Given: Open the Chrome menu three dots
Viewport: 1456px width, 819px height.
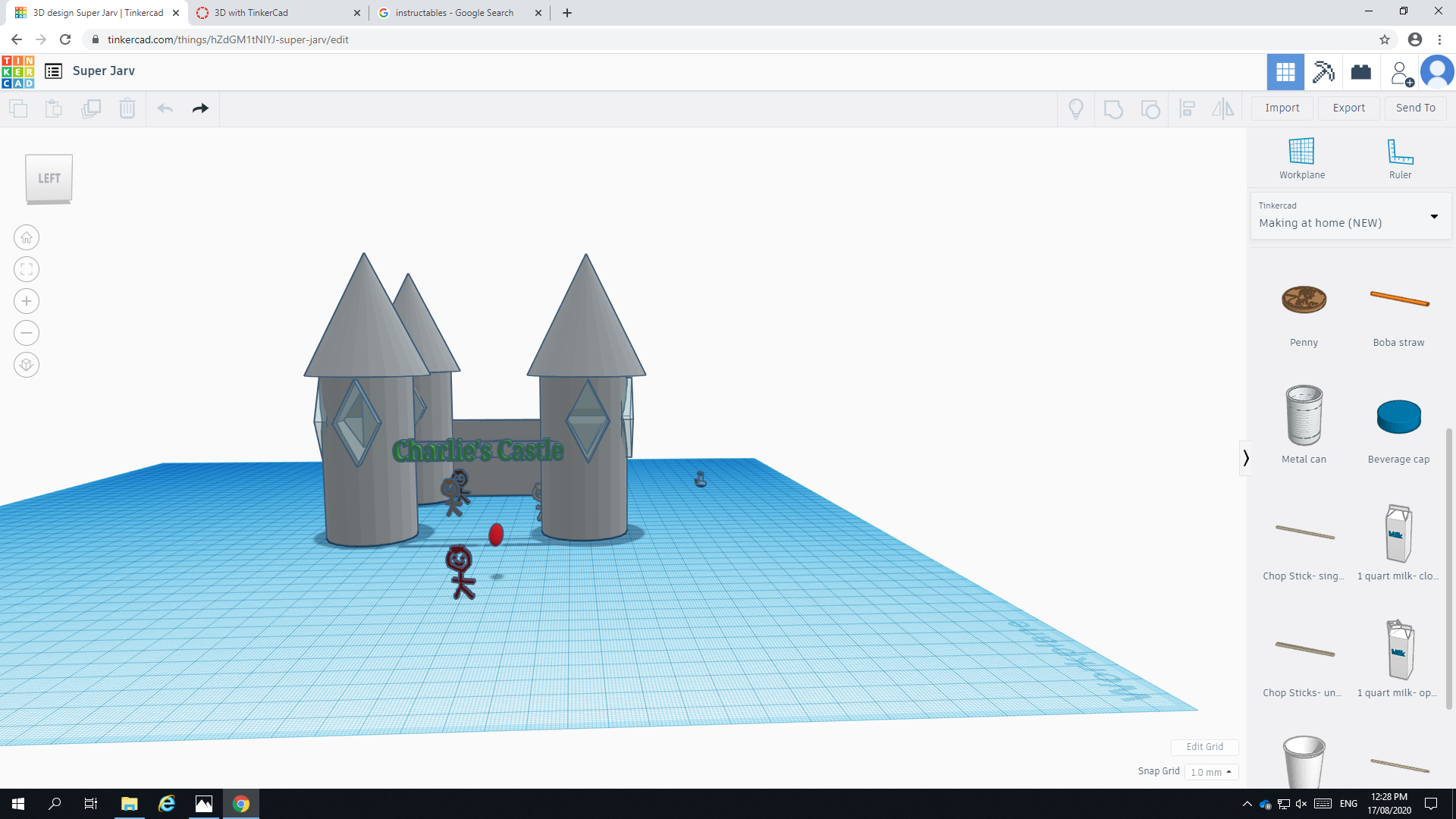Looking at the screenshot, I should [1439, 39].
